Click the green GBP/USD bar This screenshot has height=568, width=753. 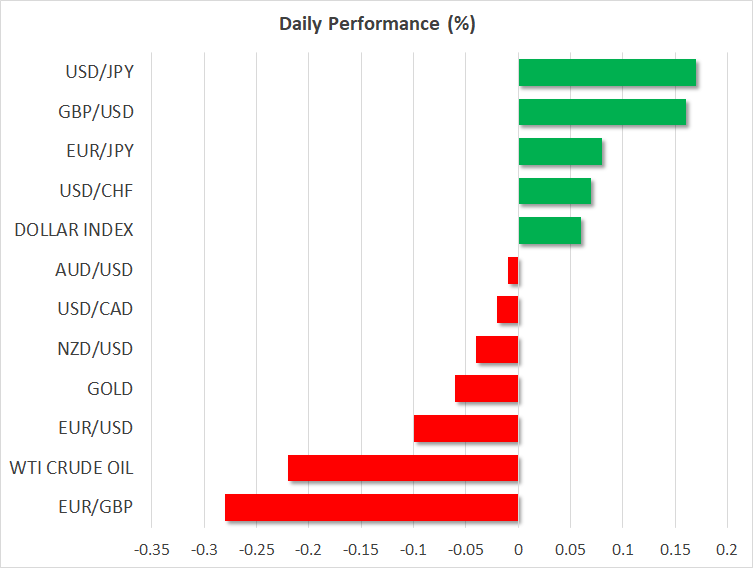(602, 112)
